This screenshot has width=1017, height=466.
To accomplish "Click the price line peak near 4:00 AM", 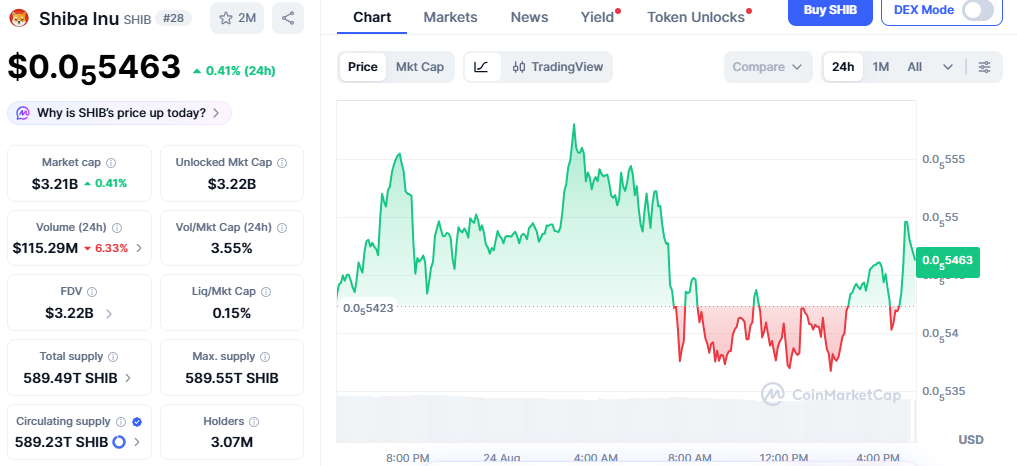I will (574, 125).
